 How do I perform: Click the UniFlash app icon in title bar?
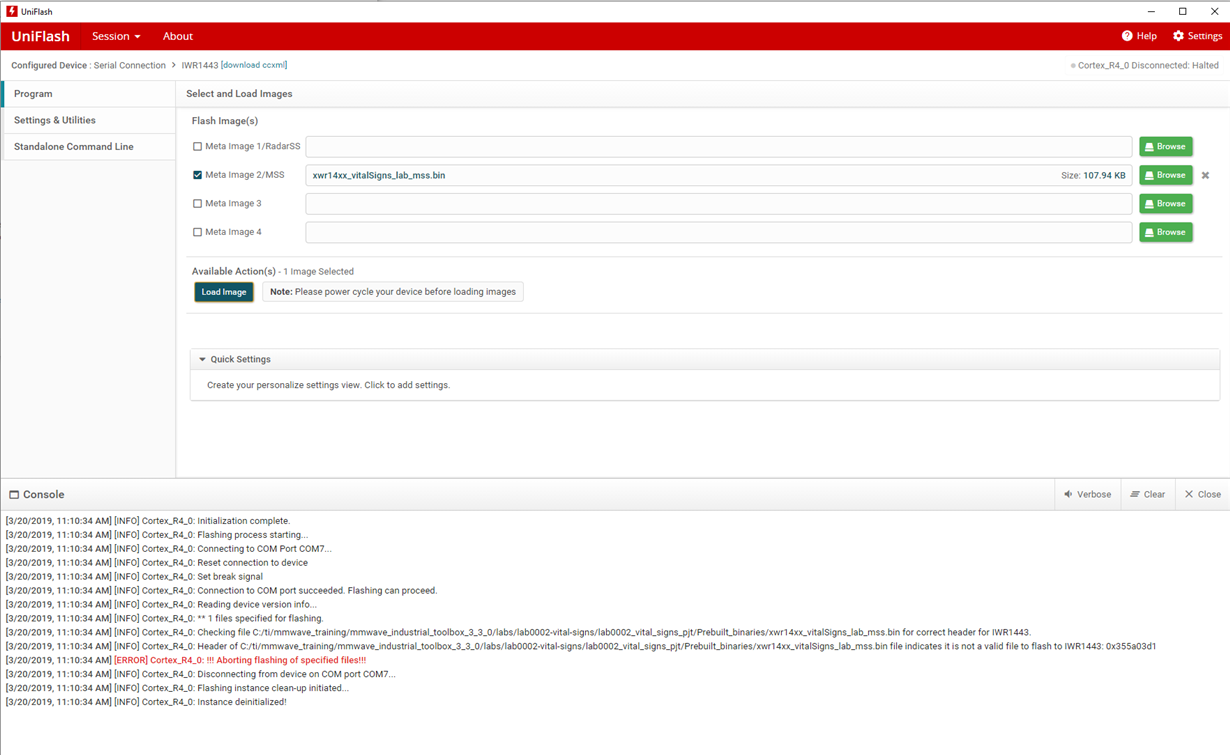pyautogui.click(x=12, y=11)
